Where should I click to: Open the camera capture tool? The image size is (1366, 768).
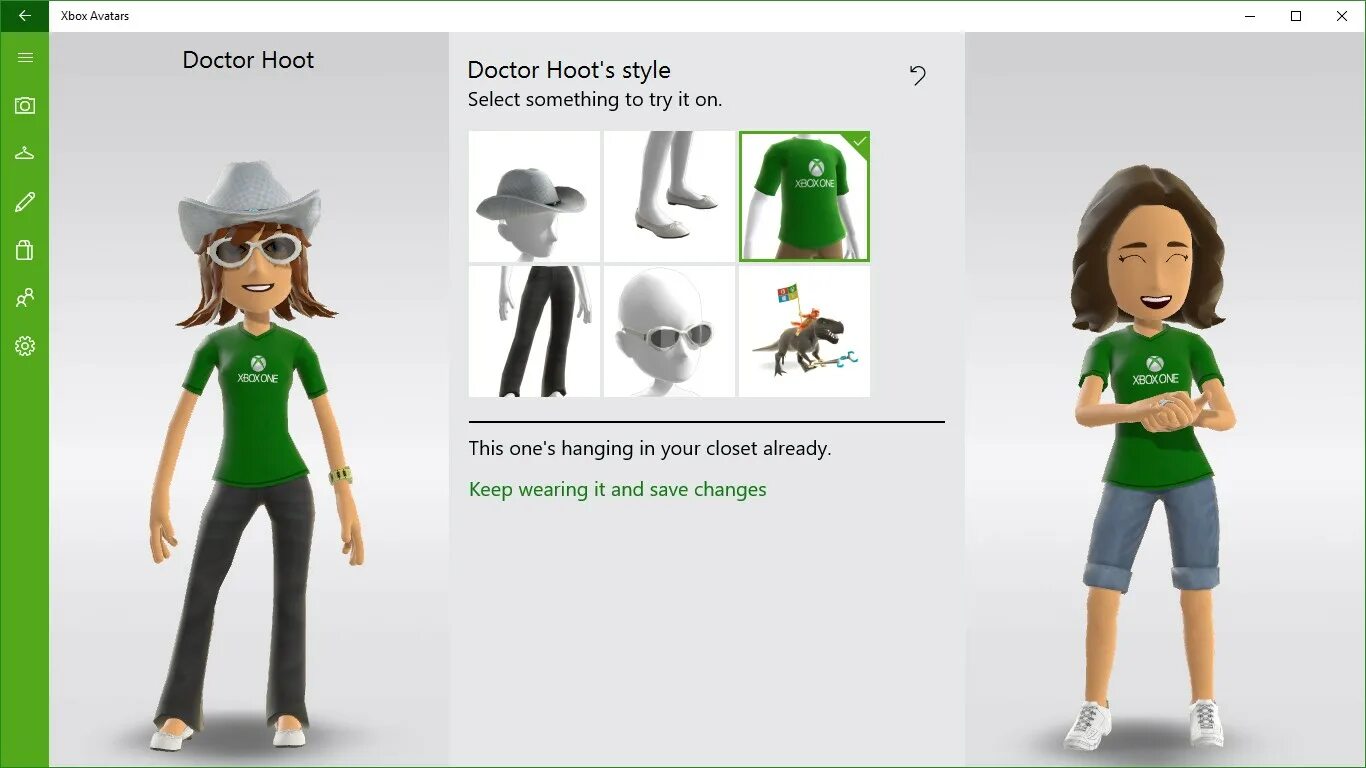(25, 105)
